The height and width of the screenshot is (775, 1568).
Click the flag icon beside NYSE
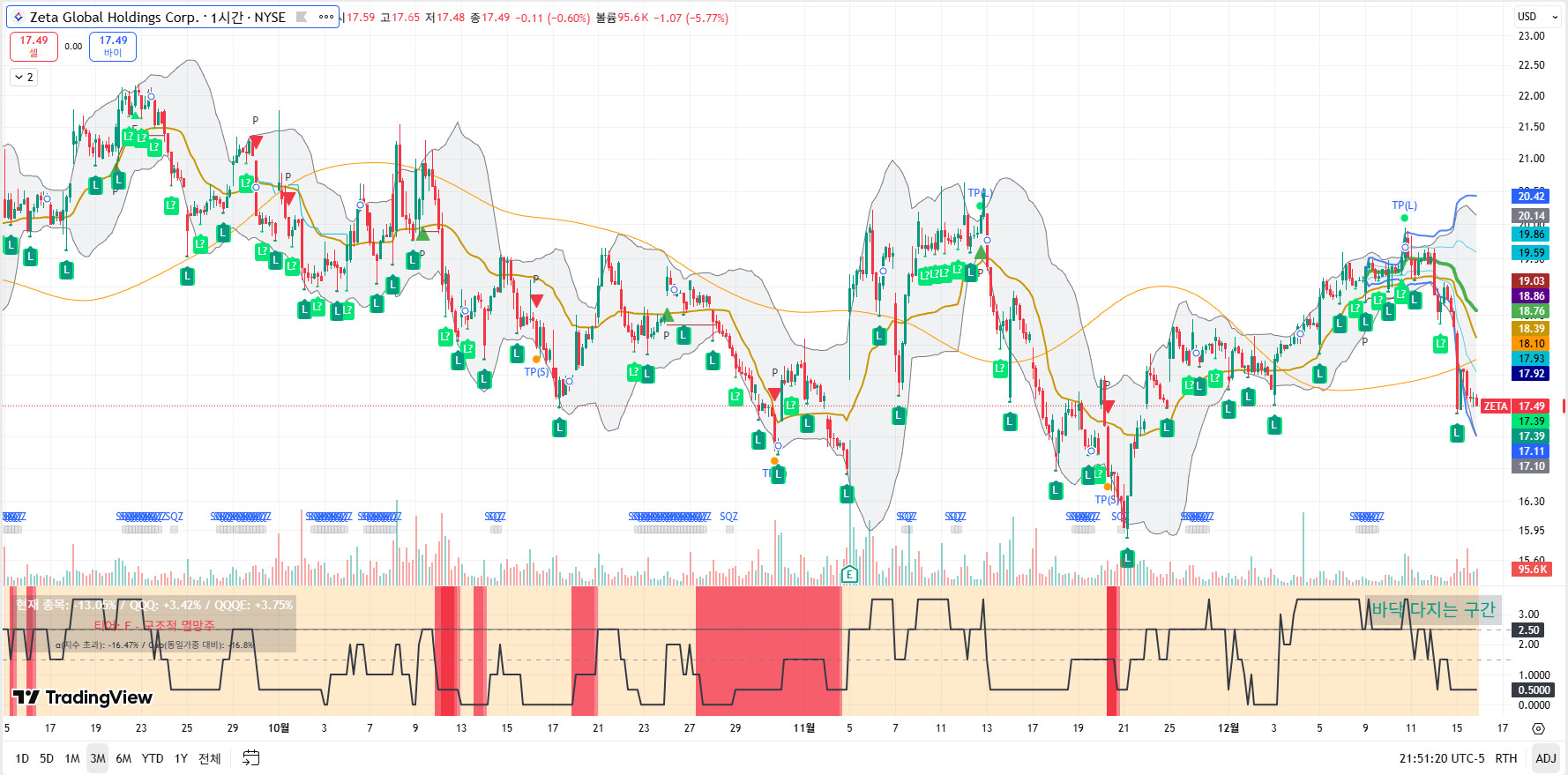click(x=302, y=17)
